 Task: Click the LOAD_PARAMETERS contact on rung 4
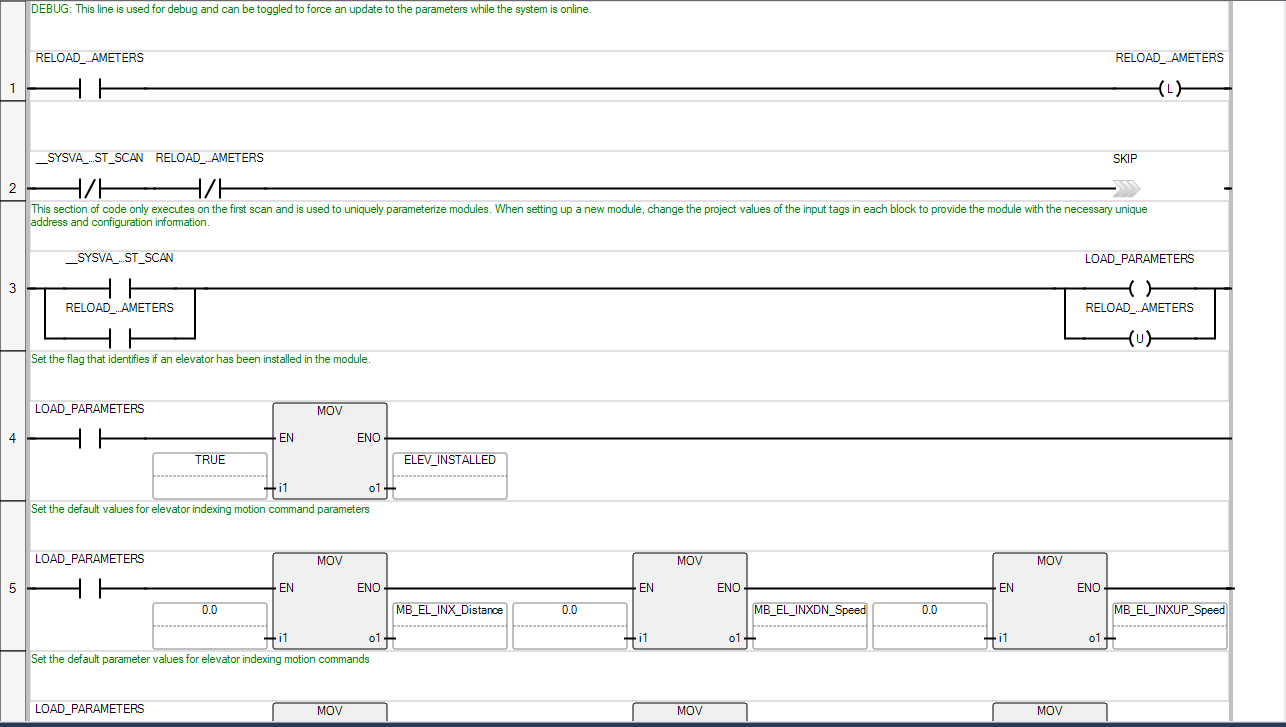click(x=90, y=439)
